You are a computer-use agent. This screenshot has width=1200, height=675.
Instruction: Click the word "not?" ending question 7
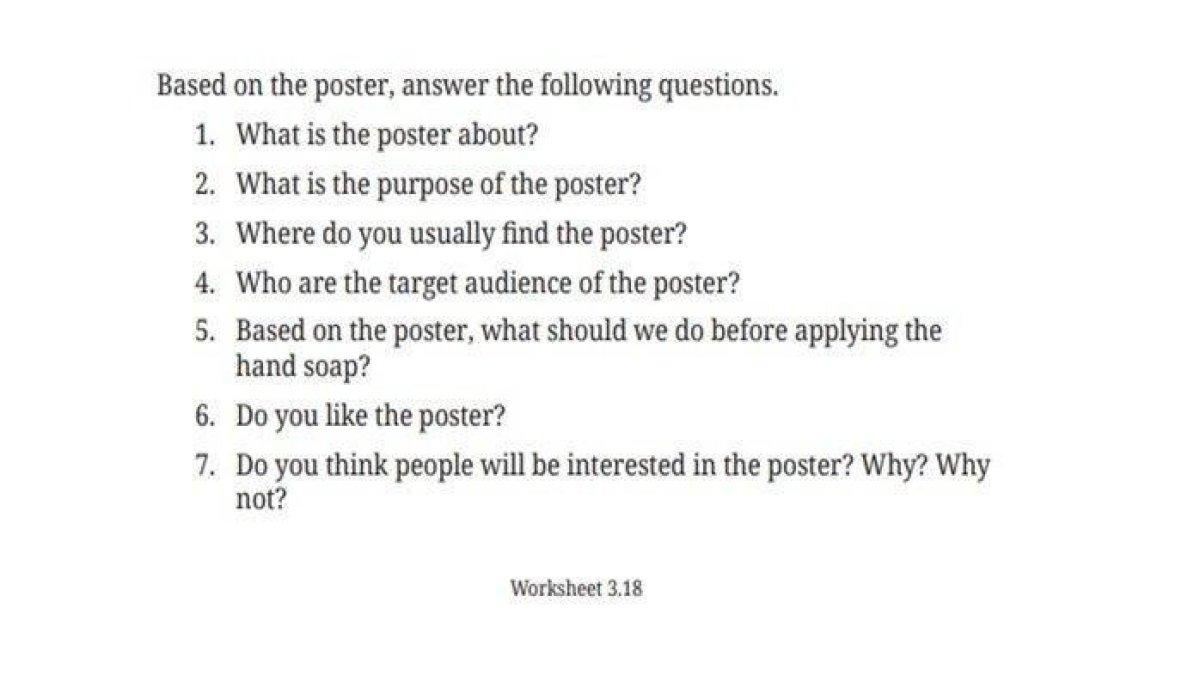click(261, 499)
